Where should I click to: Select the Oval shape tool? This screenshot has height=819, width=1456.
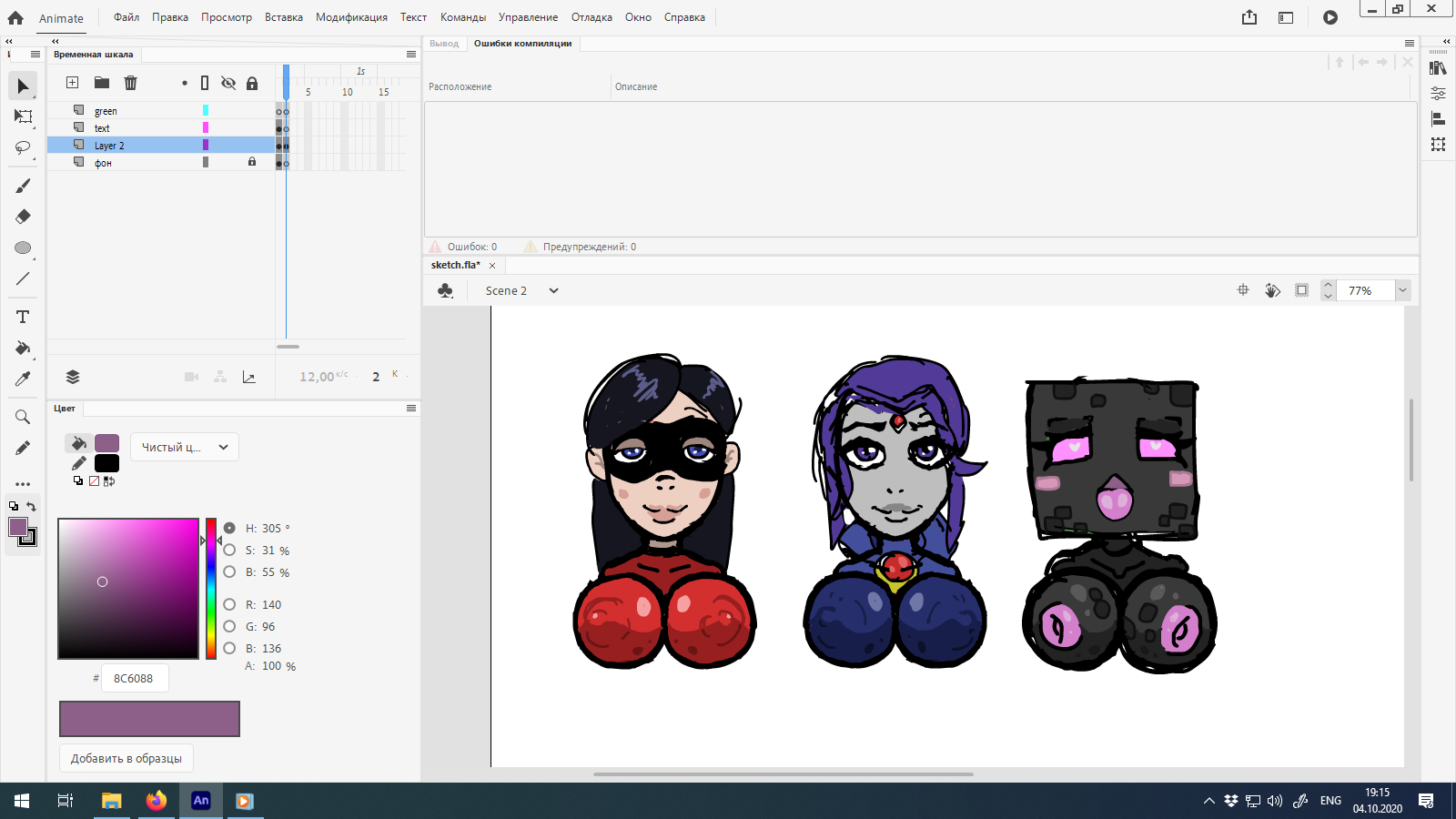point(23,248)
